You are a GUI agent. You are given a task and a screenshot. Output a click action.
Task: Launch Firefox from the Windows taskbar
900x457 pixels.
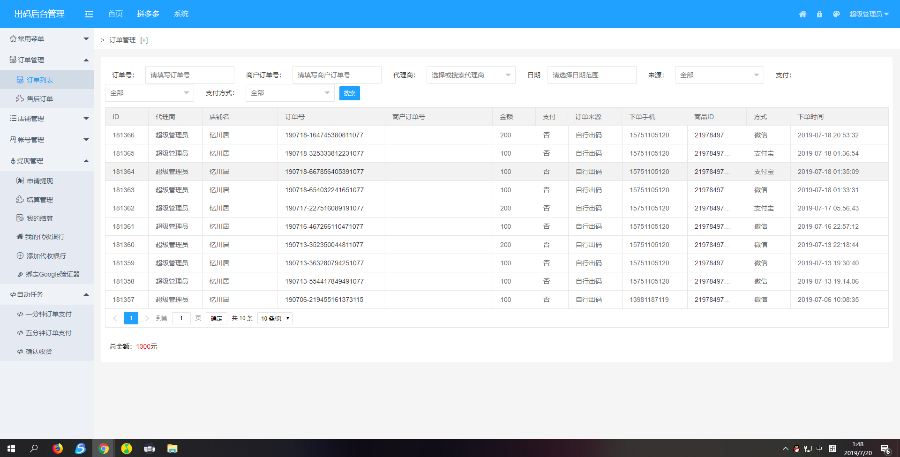[x=57, y=448]
